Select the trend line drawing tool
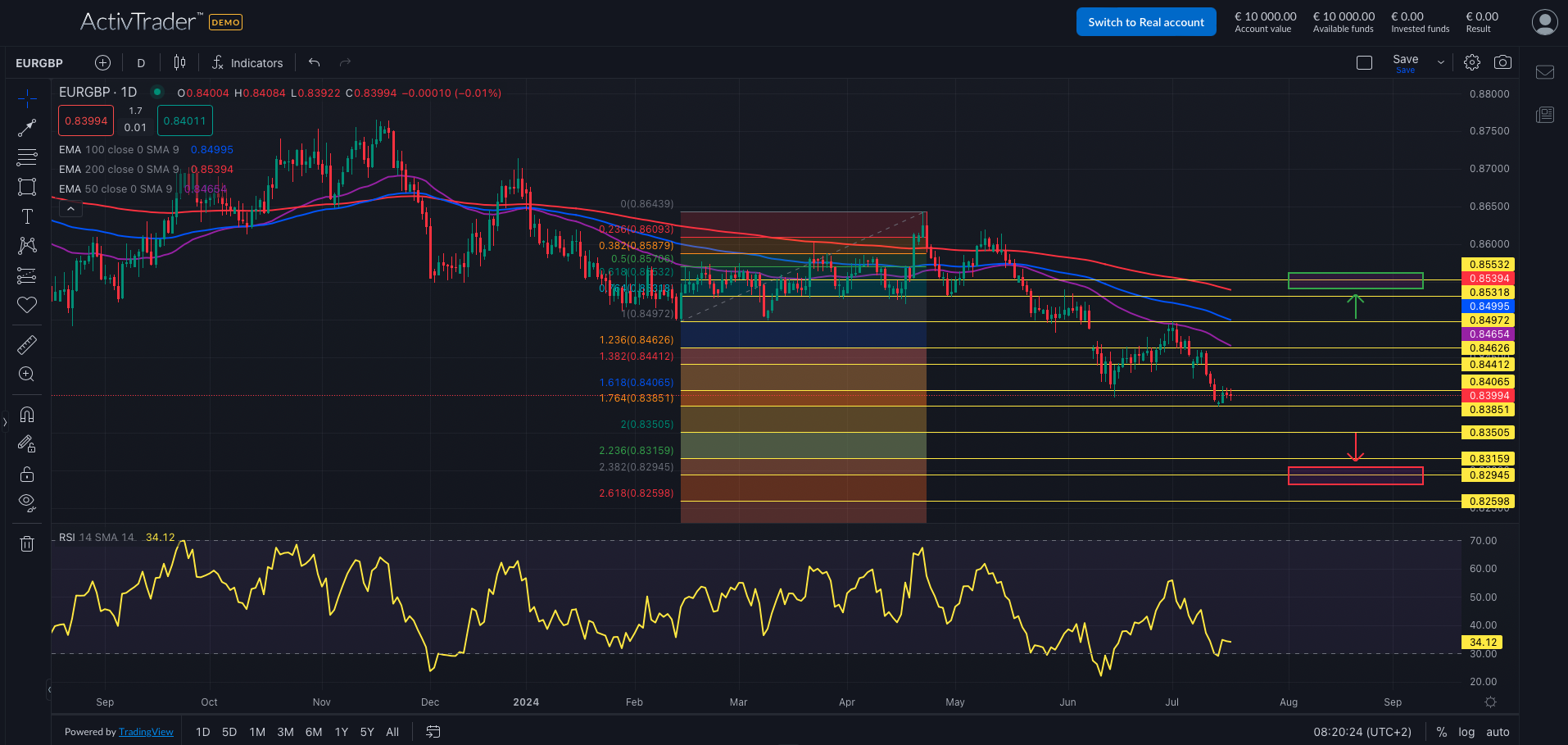 point(27,127)
